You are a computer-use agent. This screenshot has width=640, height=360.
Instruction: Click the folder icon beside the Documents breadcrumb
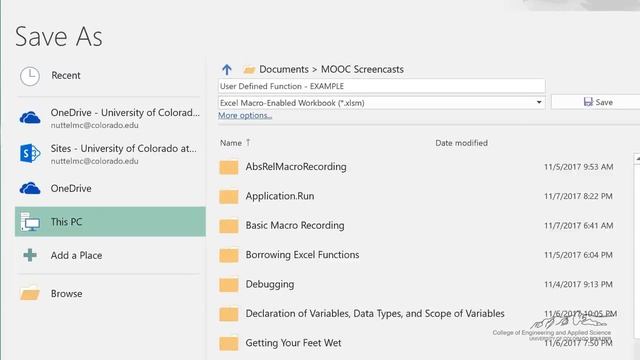[x=249, y=70]
